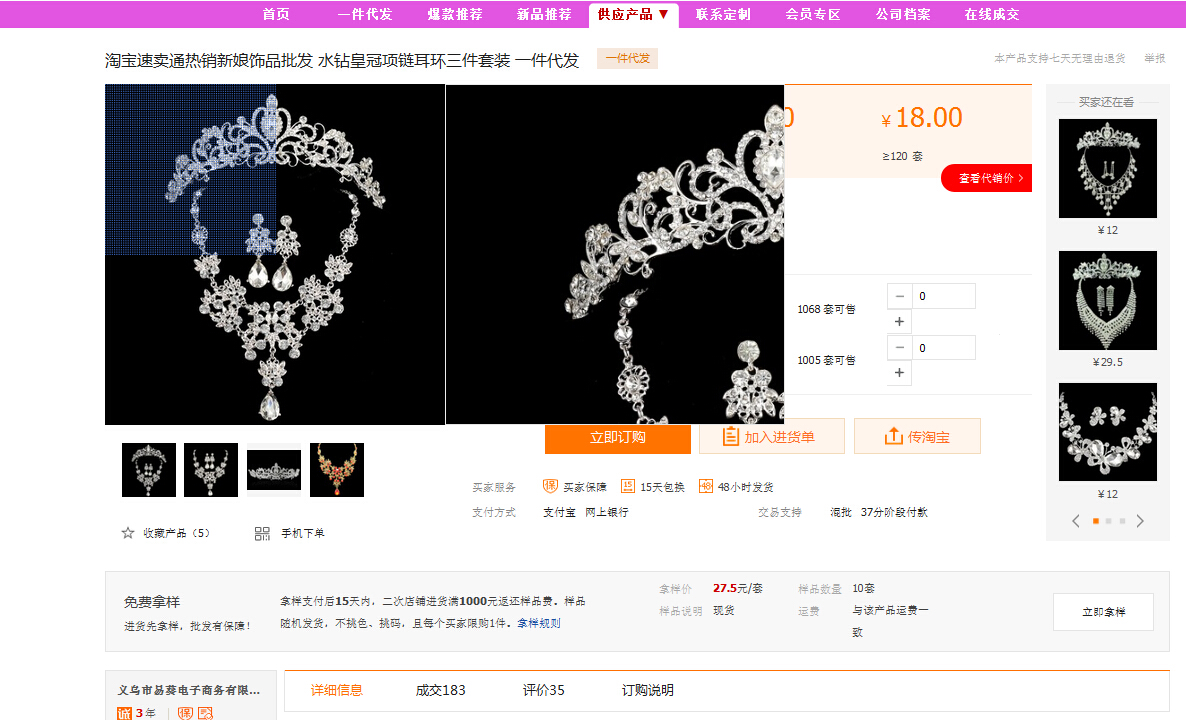Click the clipboard icon on 加入进货单
The width and height of the screenshot is (1186, 720).
coord(730,437)
